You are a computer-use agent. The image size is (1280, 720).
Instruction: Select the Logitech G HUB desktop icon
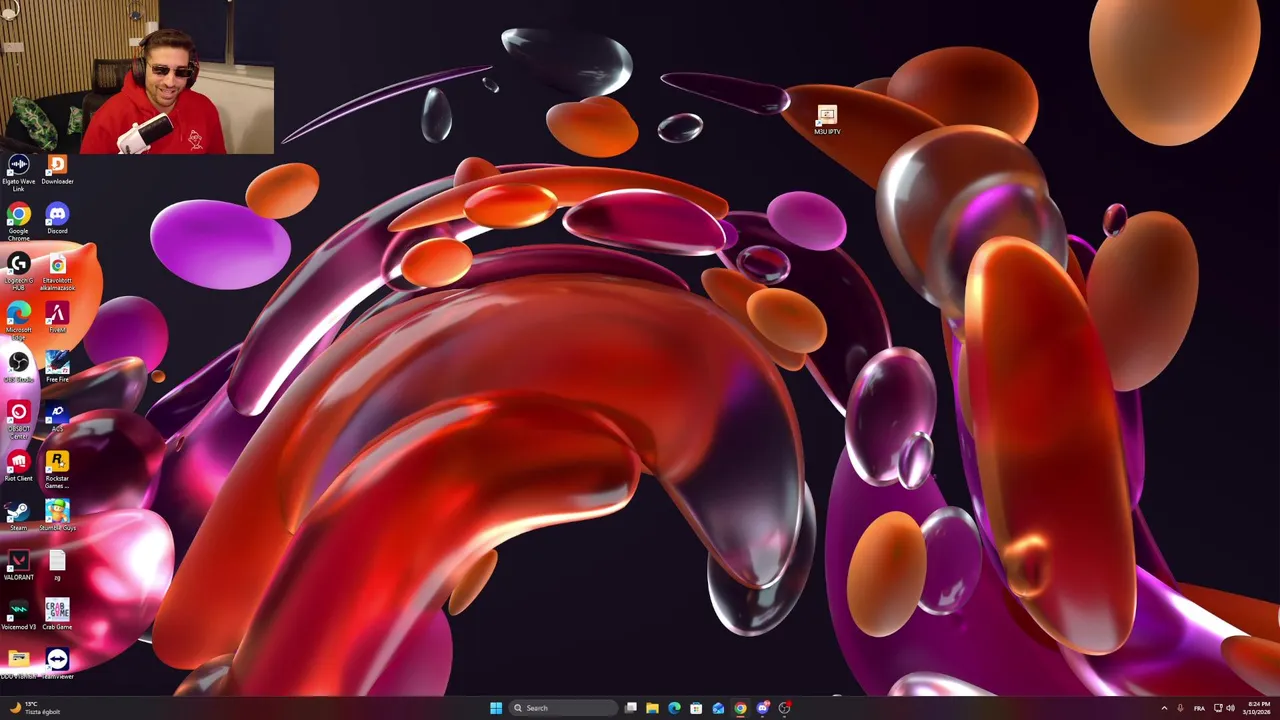coord(18,270)
